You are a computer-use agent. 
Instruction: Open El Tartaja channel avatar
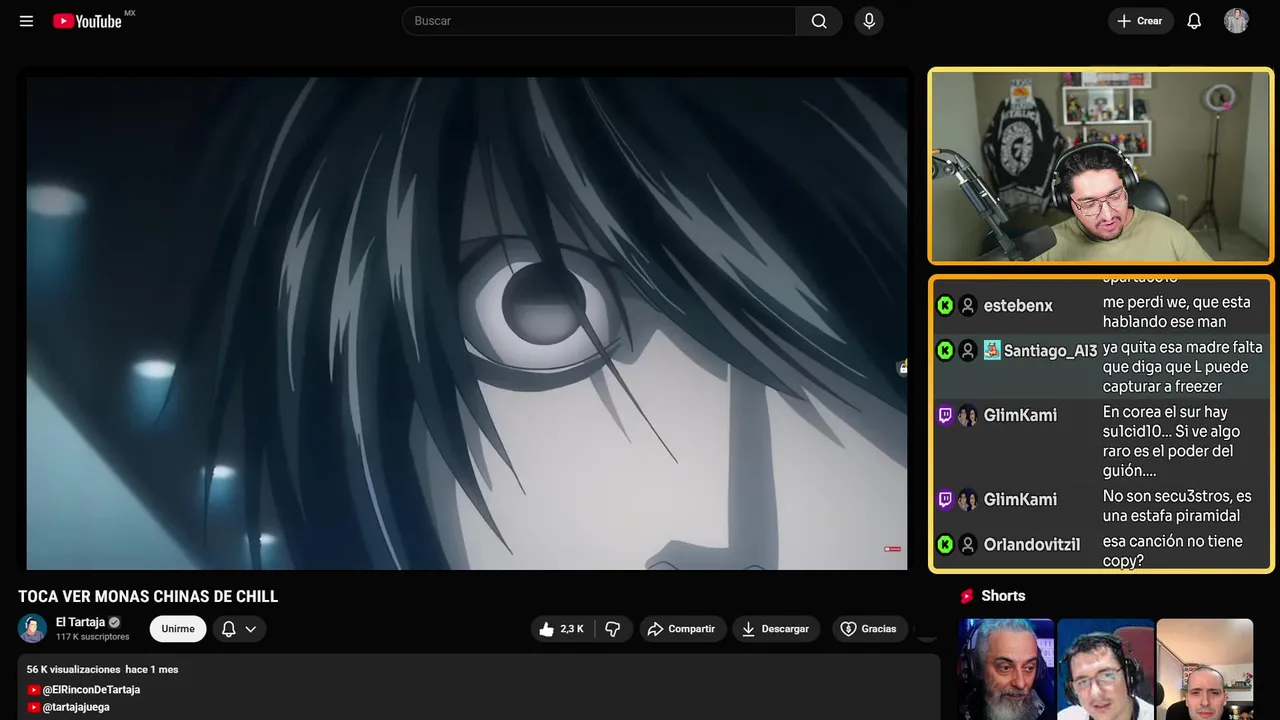32,628
